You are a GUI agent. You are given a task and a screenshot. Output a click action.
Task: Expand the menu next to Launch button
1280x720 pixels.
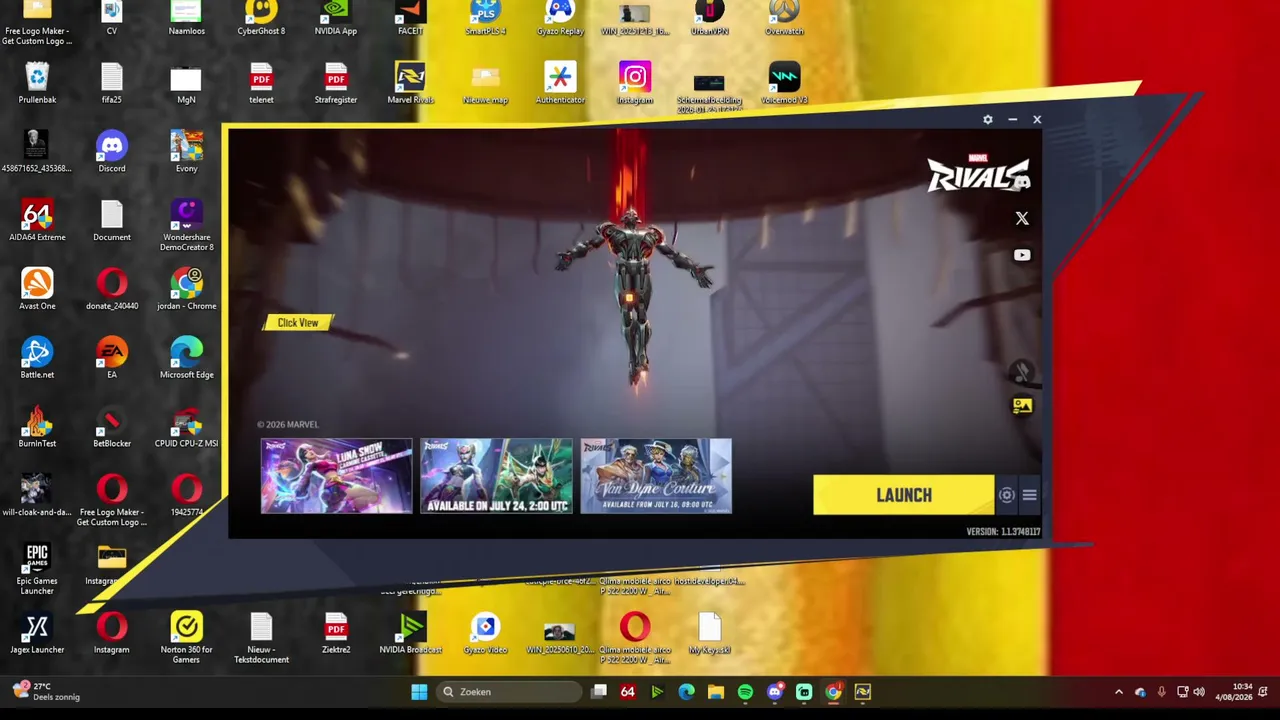(1029, 495)
